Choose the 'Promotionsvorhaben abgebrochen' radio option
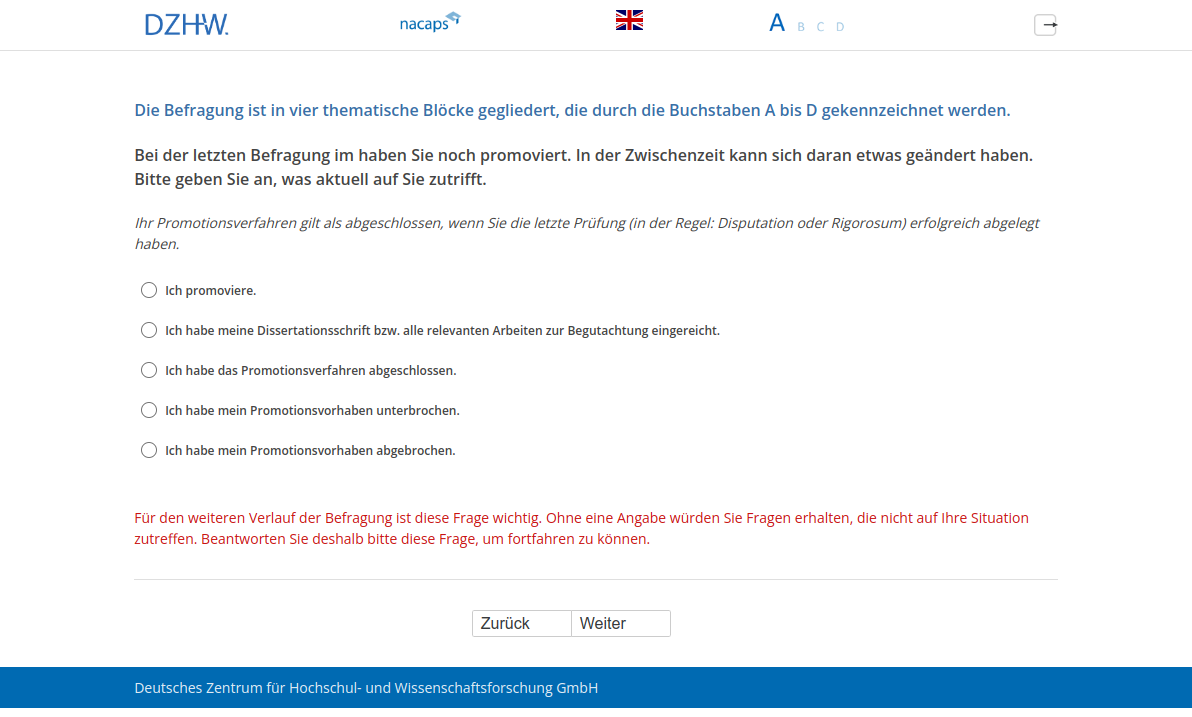 pos(149,450)
